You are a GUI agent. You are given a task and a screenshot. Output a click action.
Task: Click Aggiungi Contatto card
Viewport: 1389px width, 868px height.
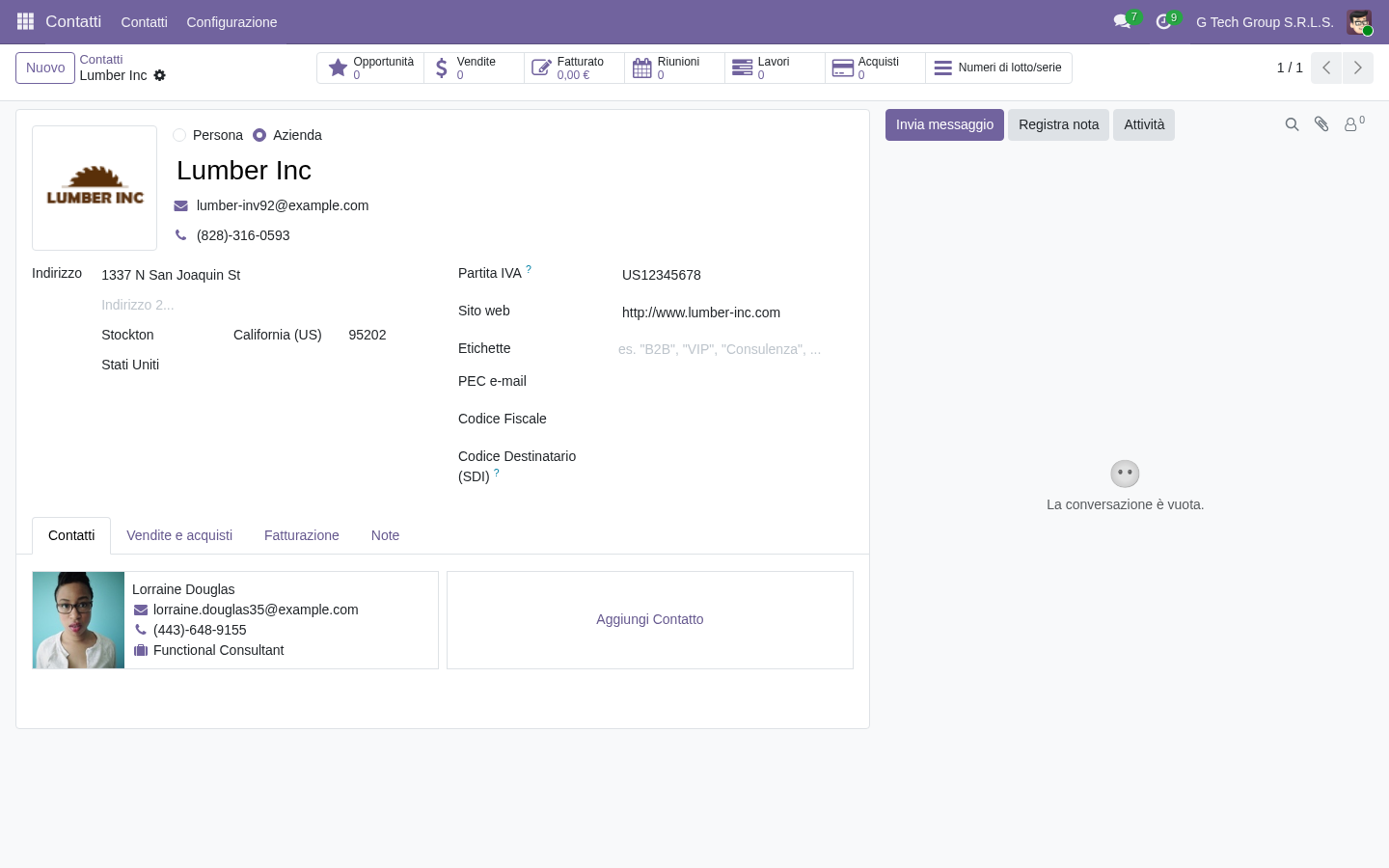click(650, 620)
